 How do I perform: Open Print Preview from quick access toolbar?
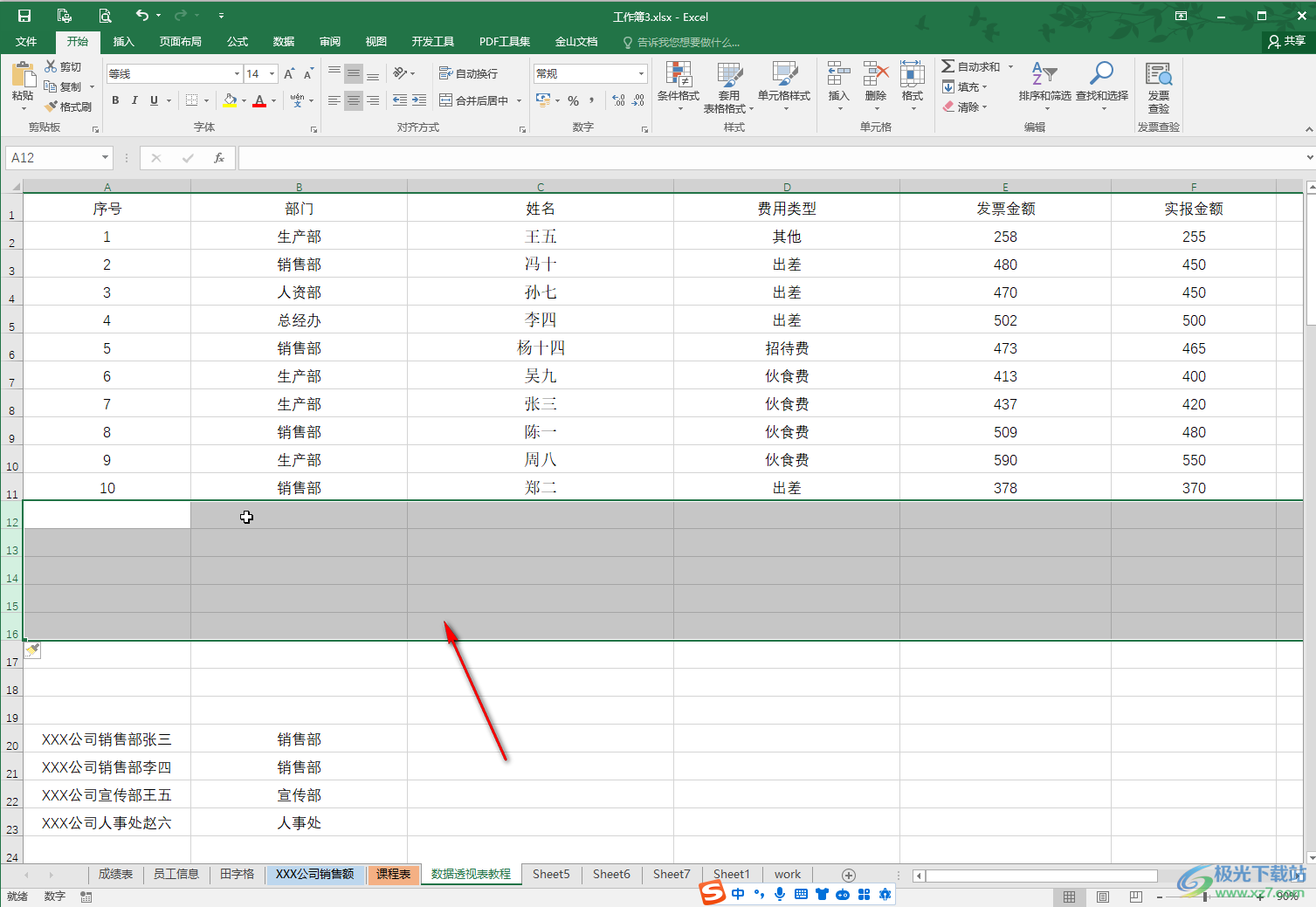click(105, 16)
